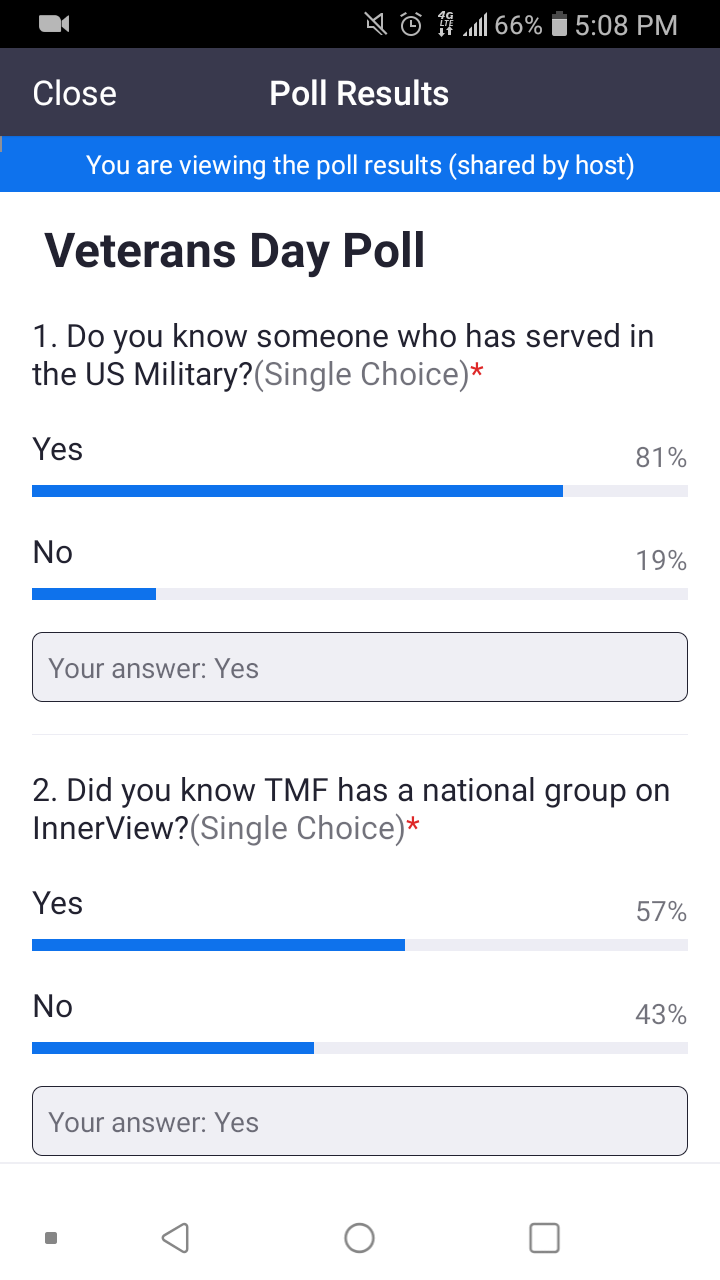Tap the Poll Results header title
Screen dimensions: 720x1280
[359, 93]
